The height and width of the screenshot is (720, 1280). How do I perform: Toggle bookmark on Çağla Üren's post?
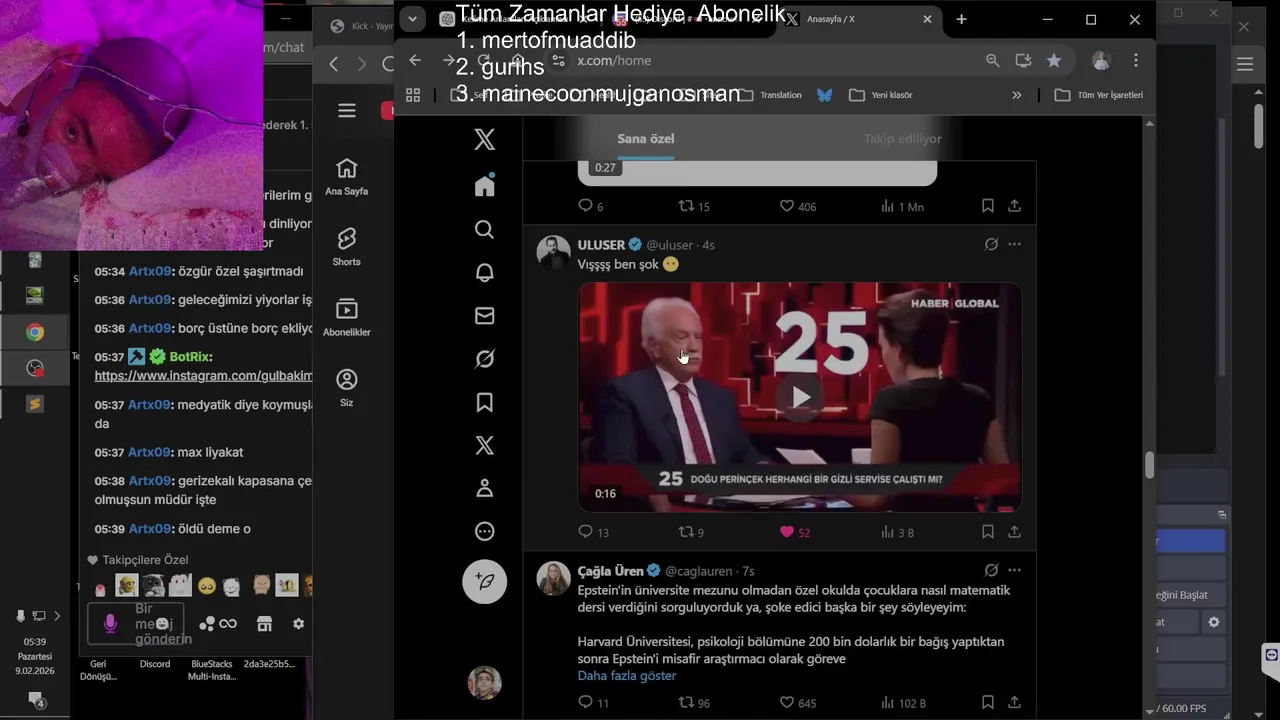click(x=987, y=703)
